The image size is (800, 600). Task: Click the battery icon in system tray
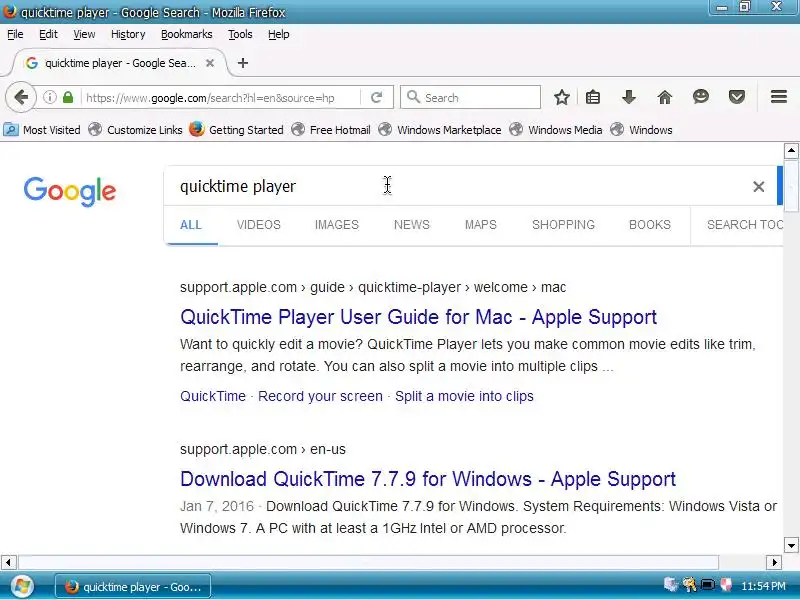(707, 585)
